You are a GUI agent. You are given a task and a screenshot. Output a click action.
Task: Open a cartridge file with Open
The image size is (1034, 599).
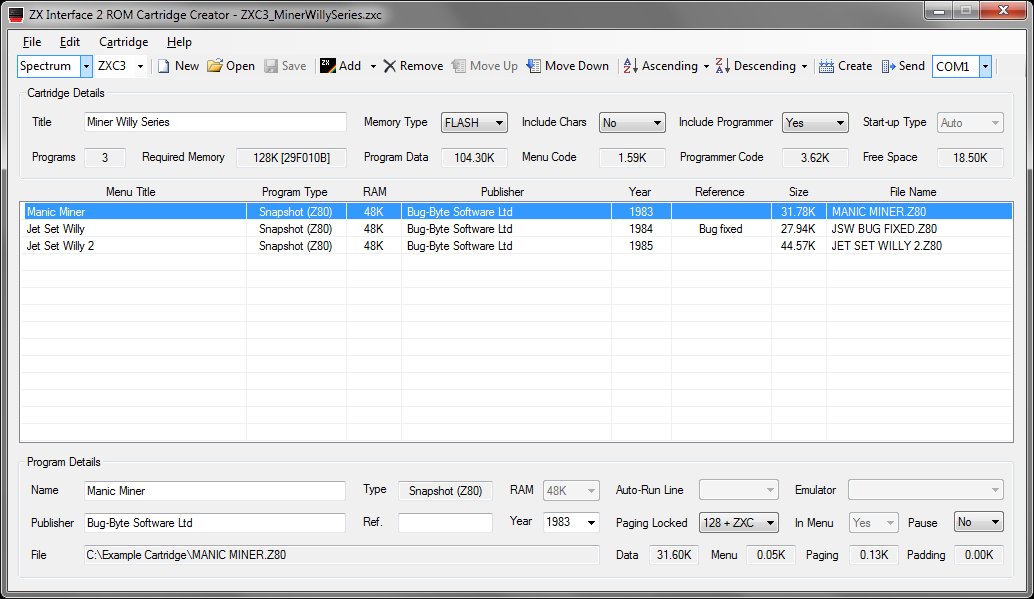[x=231, y=66]
